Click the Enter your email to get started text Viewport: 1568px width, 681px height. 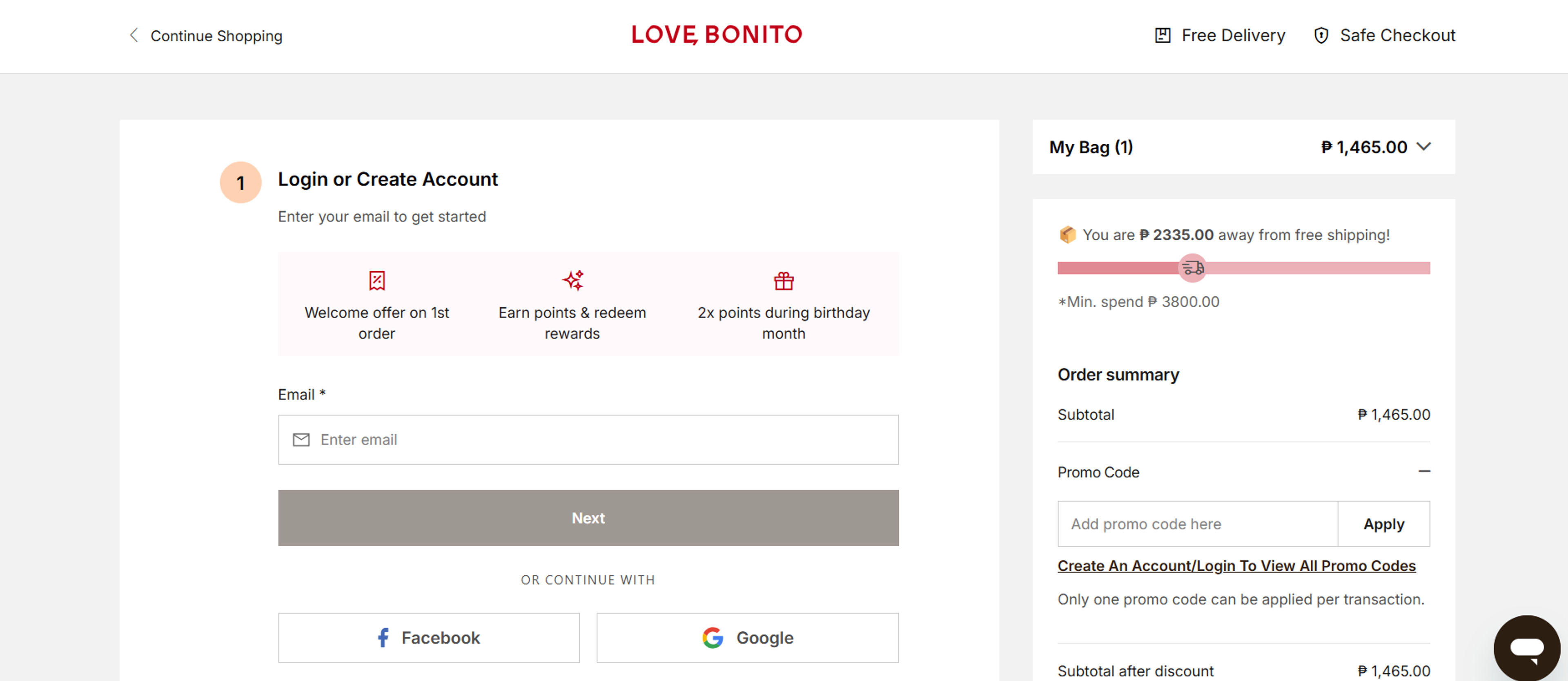click(382, 217)
